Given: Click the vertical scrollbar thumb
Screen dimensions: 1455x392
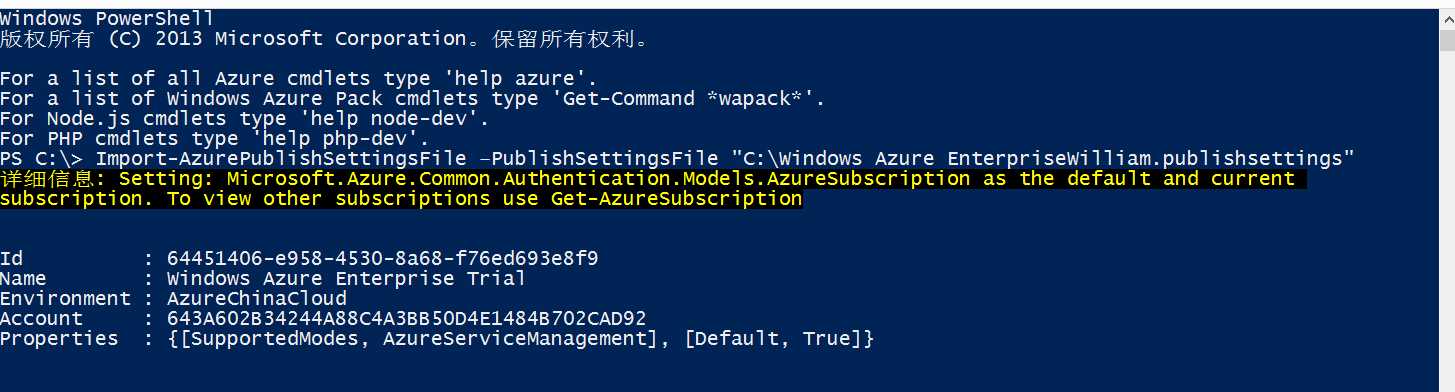Looking at the screenshot, I should coord(1447,40).
